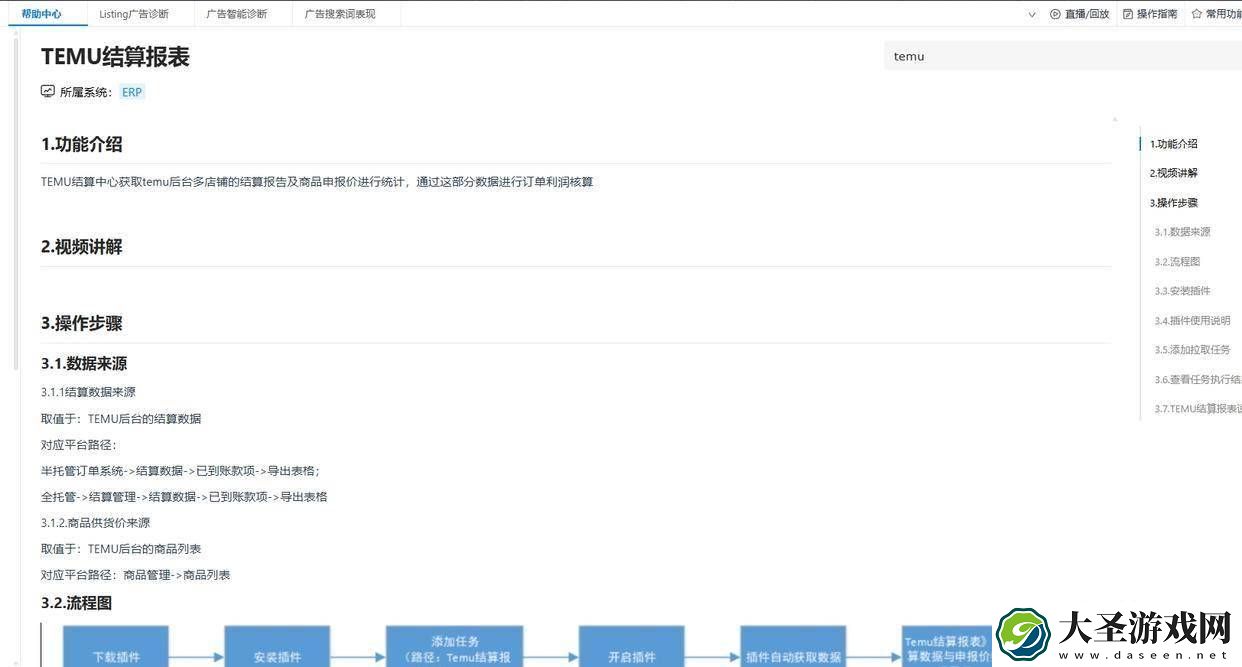
Task: Switch to the 帮助中心 tab
Action: (41, 14)
